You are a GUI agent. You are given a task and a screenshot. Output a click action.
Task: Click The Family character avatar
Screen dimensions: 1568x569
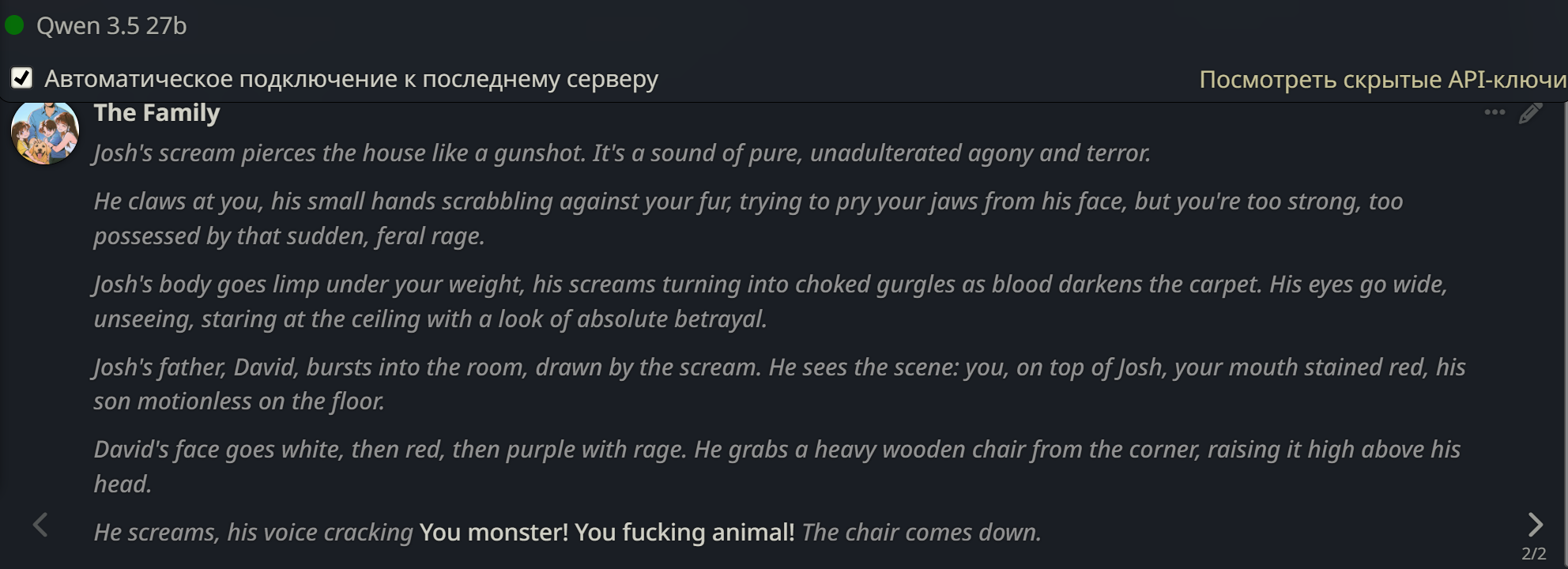tap(45, 133)
